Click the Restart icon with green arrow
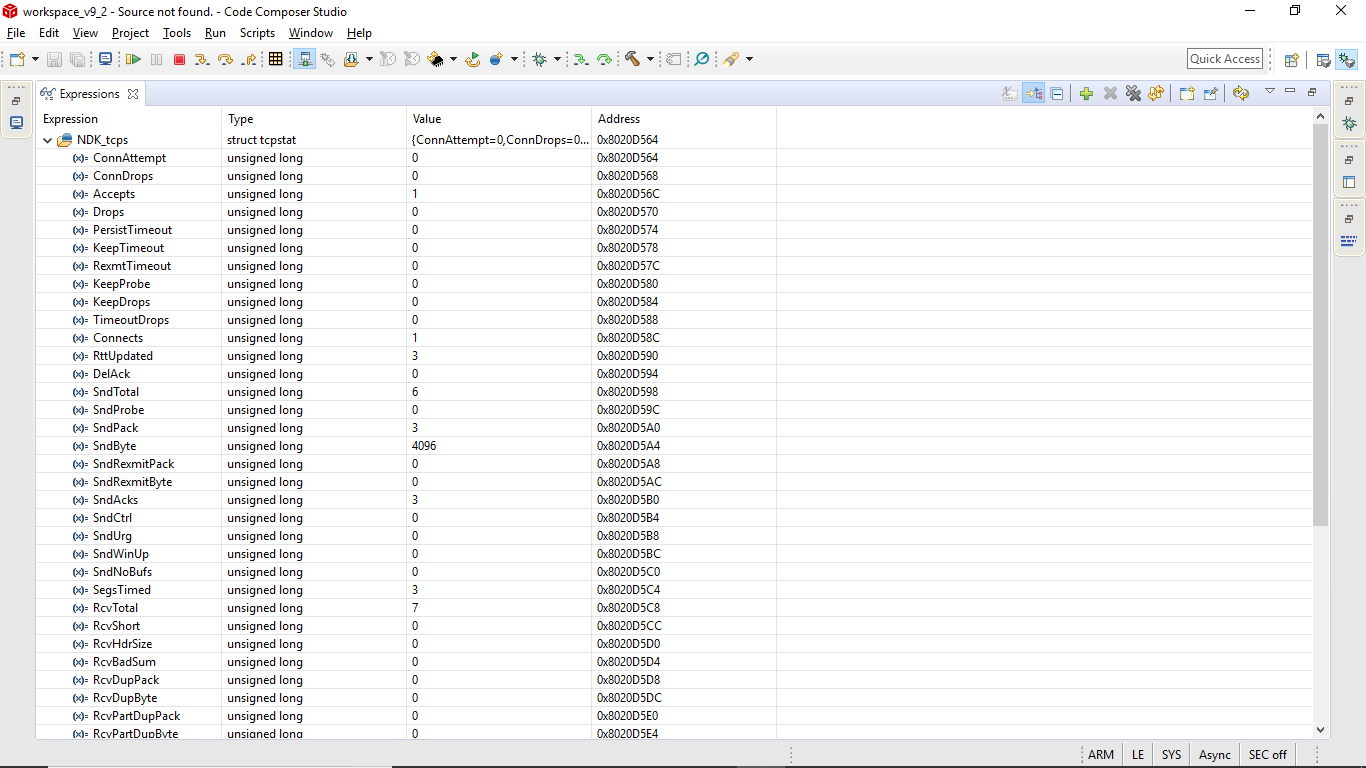1366x768 pixels. tap(473, 59)
